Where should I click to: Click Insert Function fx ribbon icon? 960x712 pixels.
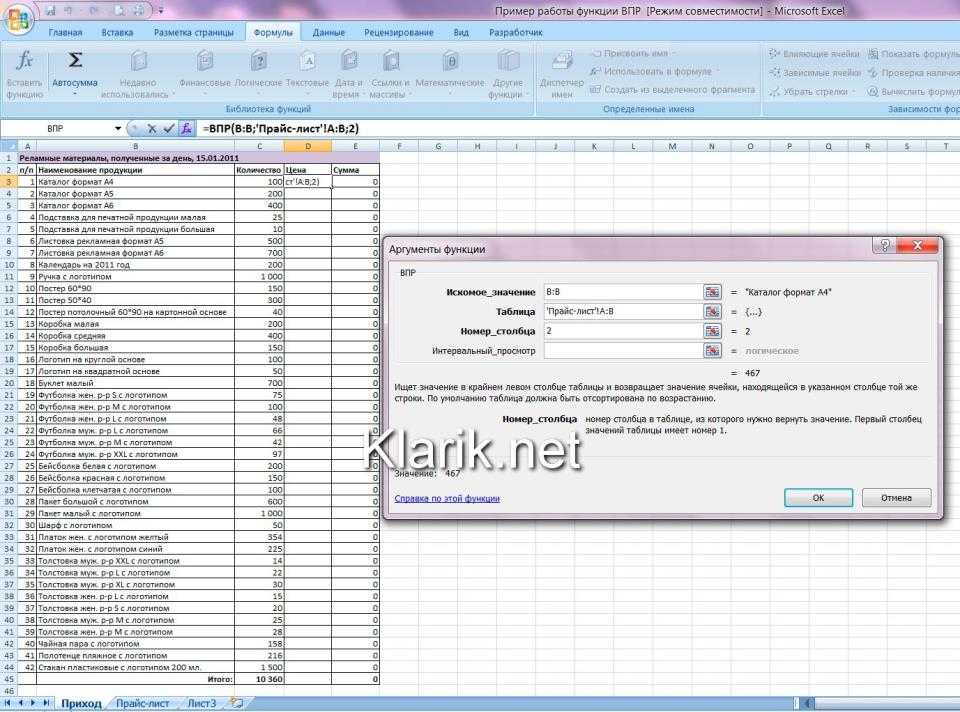pos(24,74)
